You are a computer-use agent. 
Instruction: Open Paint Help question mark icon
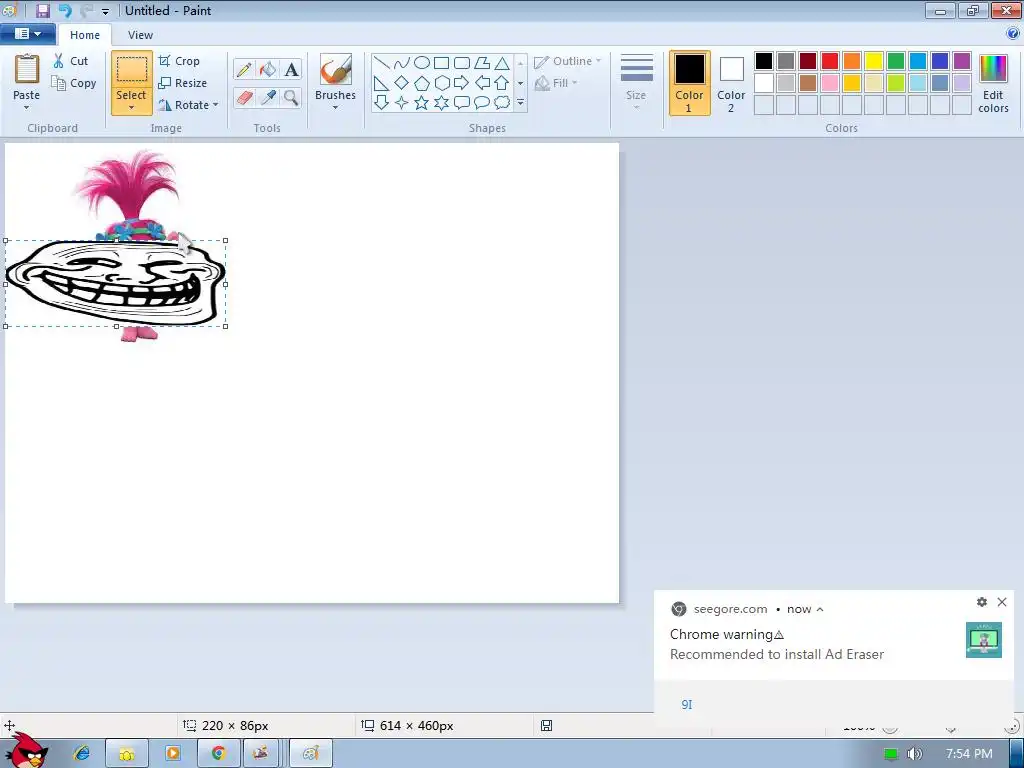point(1013,33)
